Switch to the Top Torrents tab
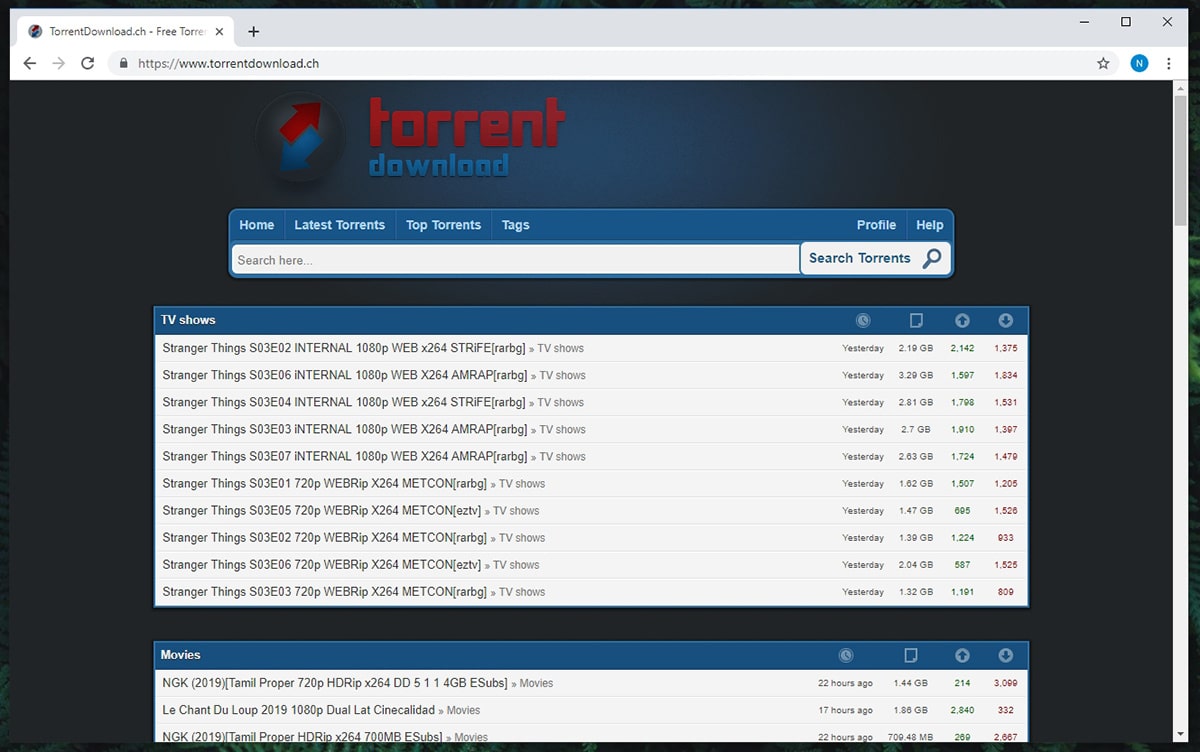1200x752 pixels. (x=443, y=224)
